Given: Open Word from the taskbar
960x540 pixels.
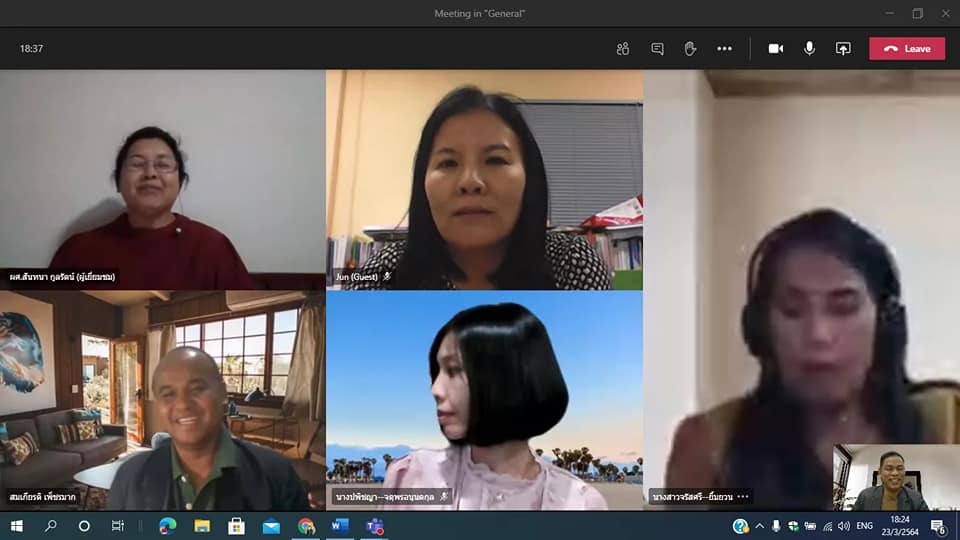Looking at the screenshot, I should point(340,526).
